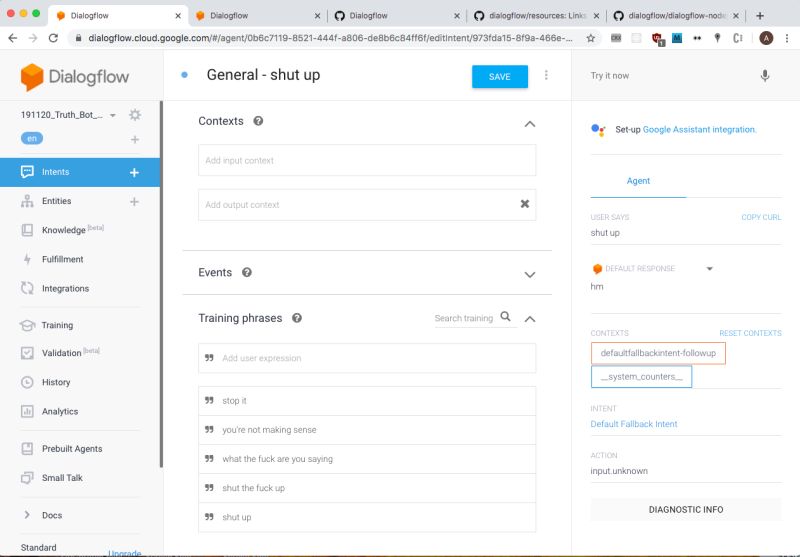Image resolution: width=800 pixels, height=557 pixels.
Task: Add a new language with plus icon
Action: [x=135, y=139]
